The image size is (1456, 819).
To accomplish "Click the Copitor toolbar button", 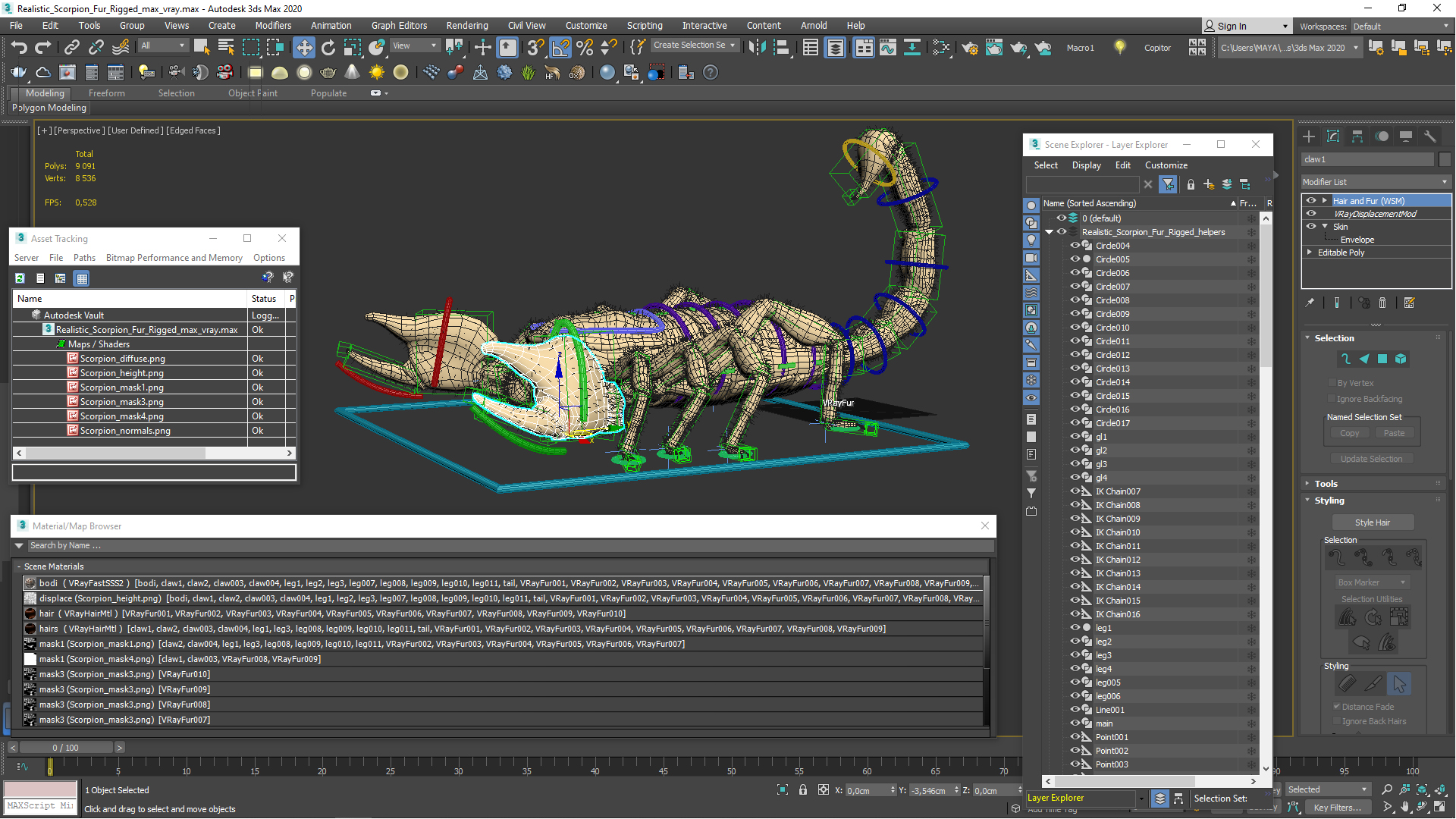I will (x=1157, y=48).
